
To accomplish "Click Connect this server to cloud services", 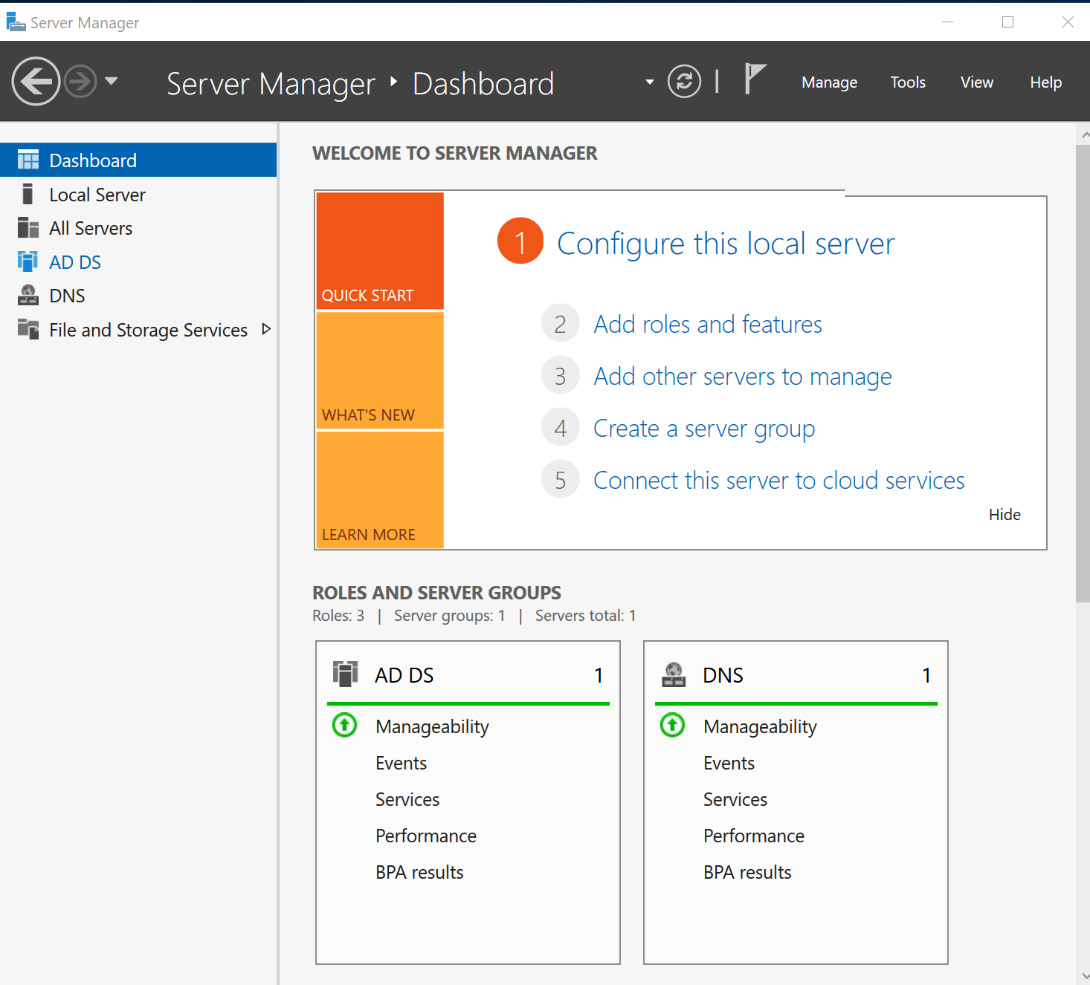I will 779,480.
